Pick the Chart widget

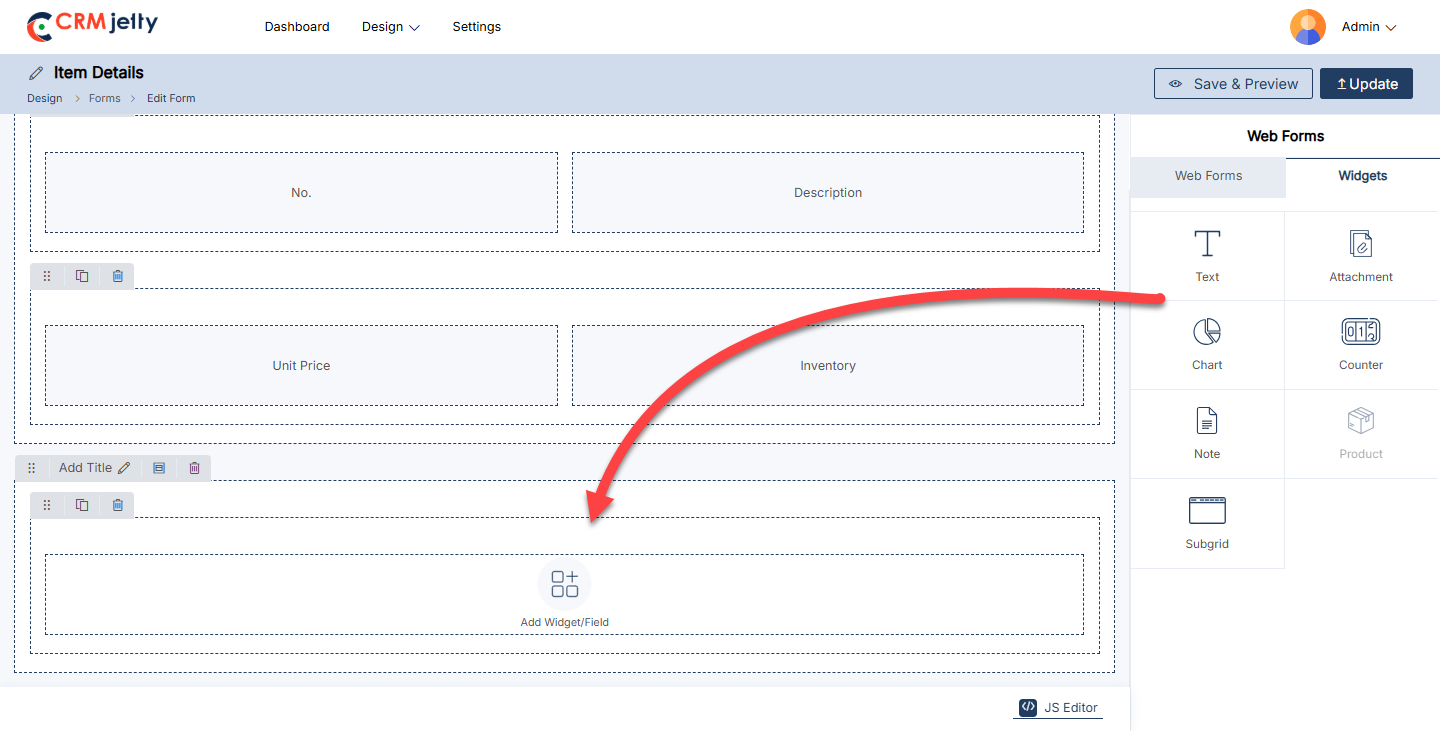pos(1207,332)
